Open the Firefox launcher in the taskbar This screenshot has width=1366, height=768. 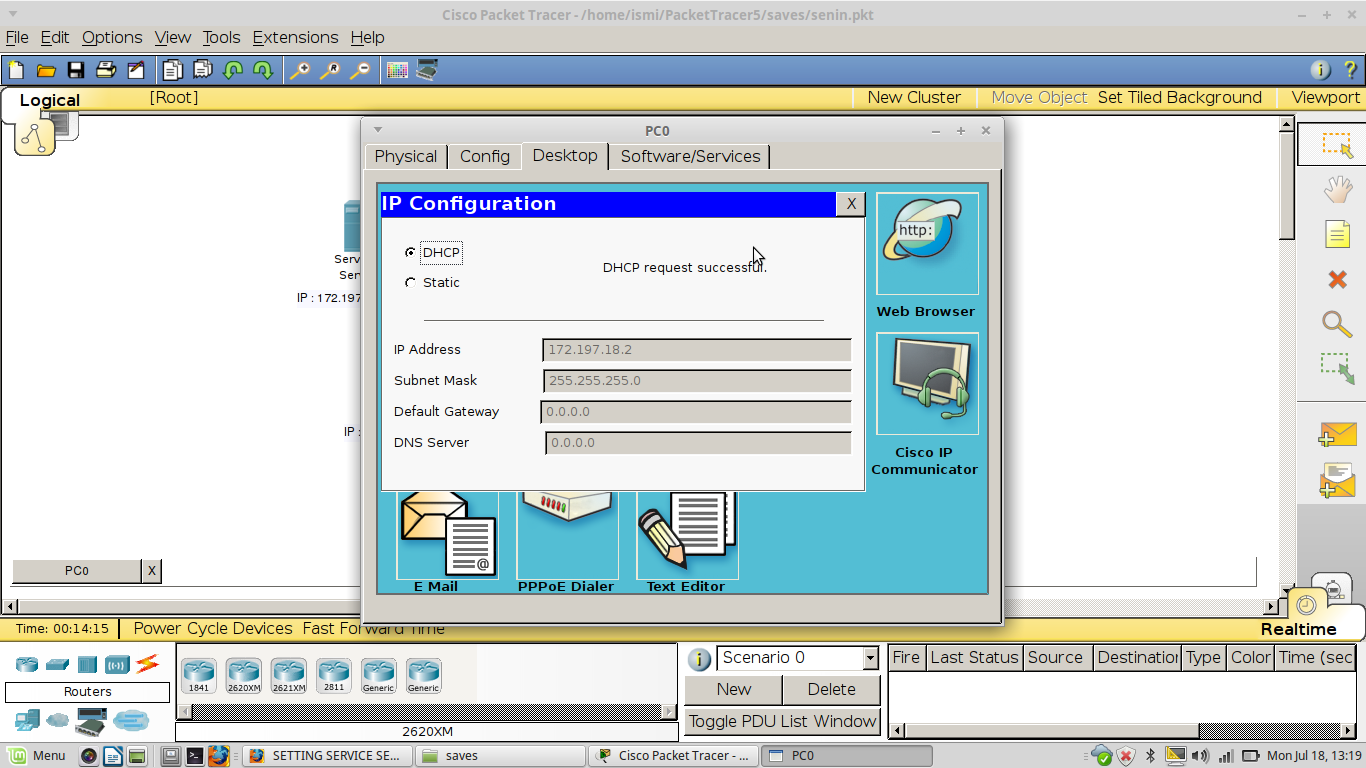pos(218,756)
